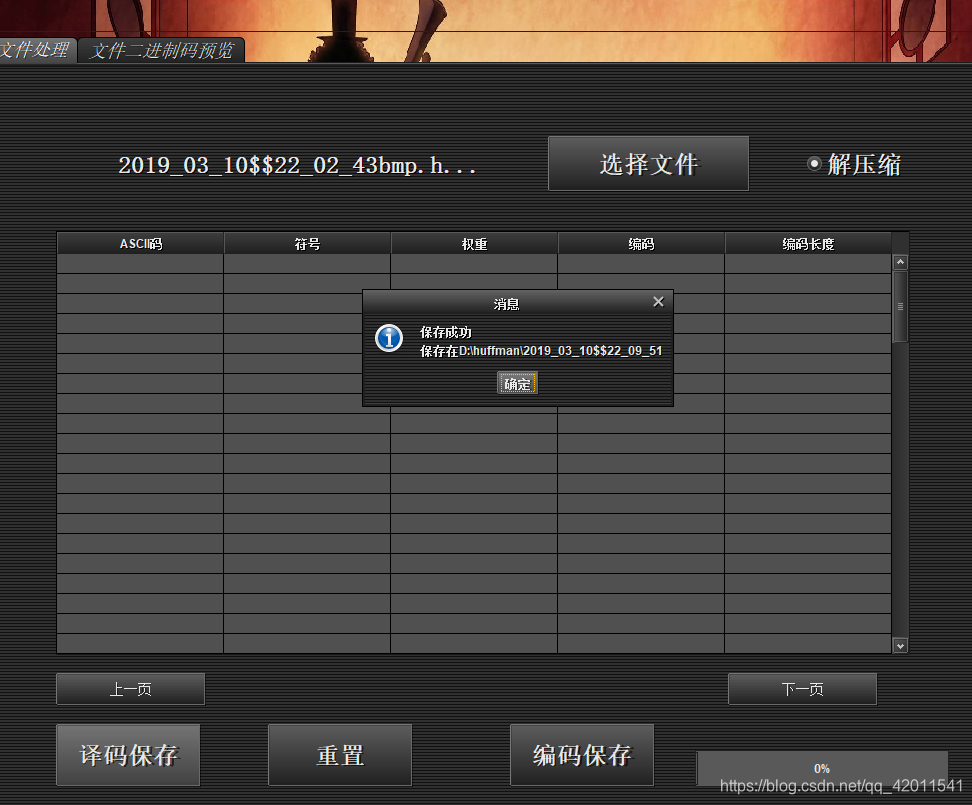The height and width of the screenshot is (805, 972).
Task: Click the 选择文件 button
Action: 648,164
